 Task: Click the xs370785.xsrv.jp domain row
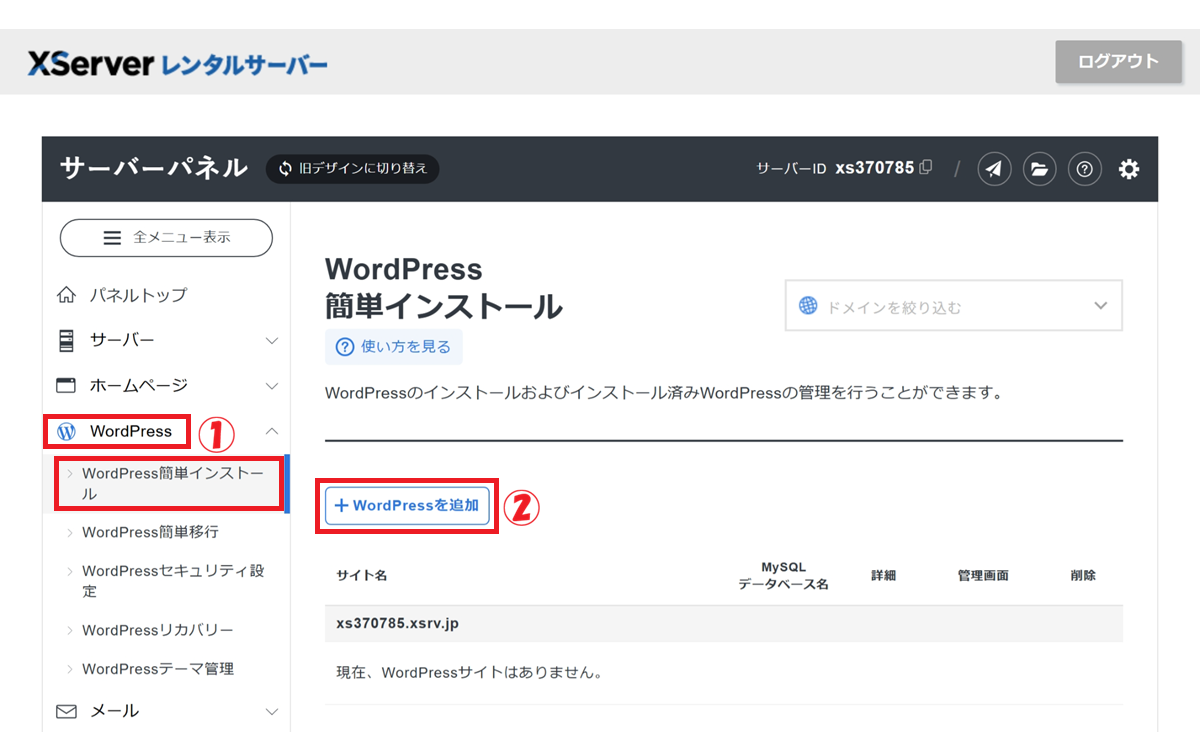[724, 624]
